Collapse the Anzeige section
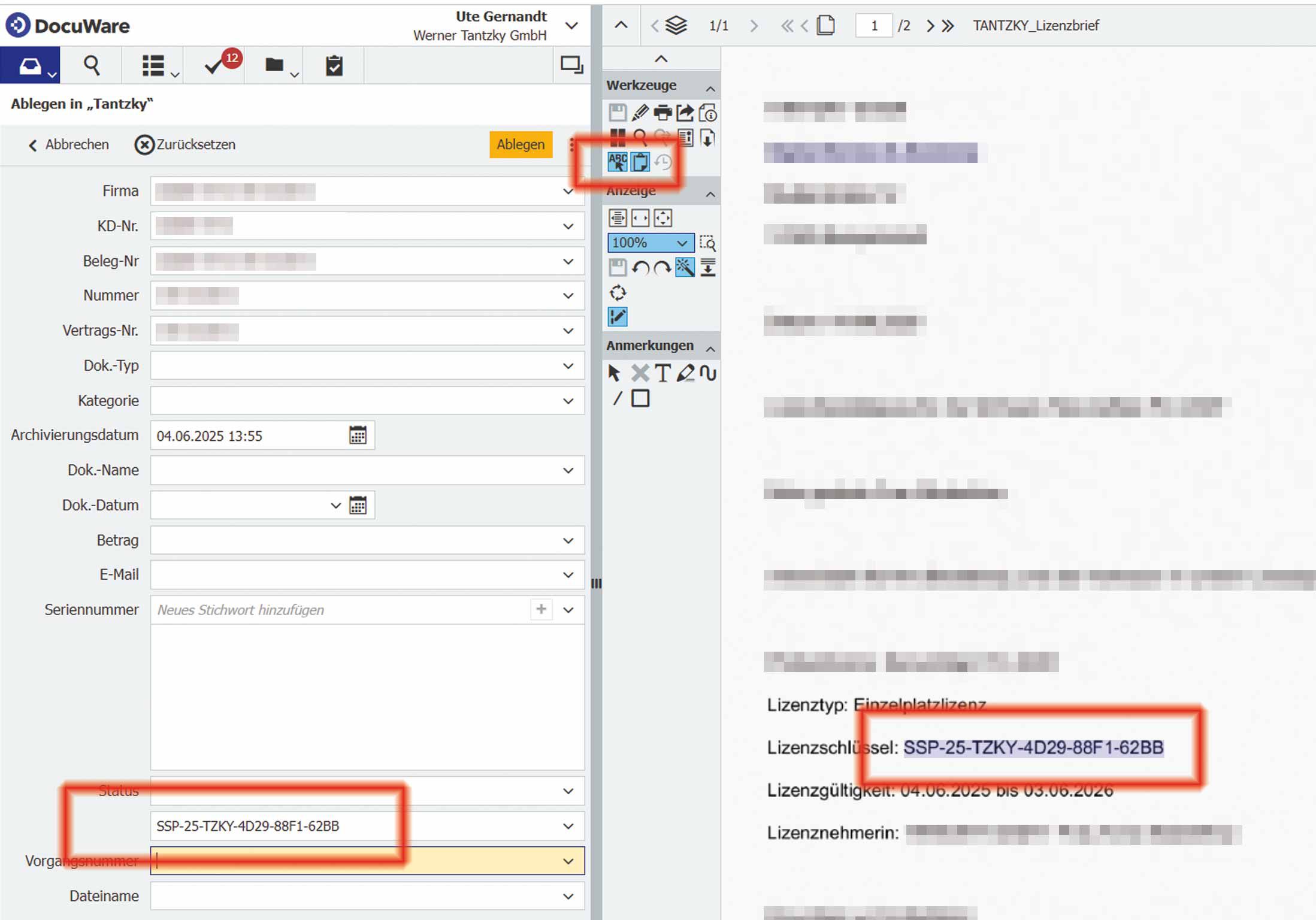 click(x=710, y=194)
